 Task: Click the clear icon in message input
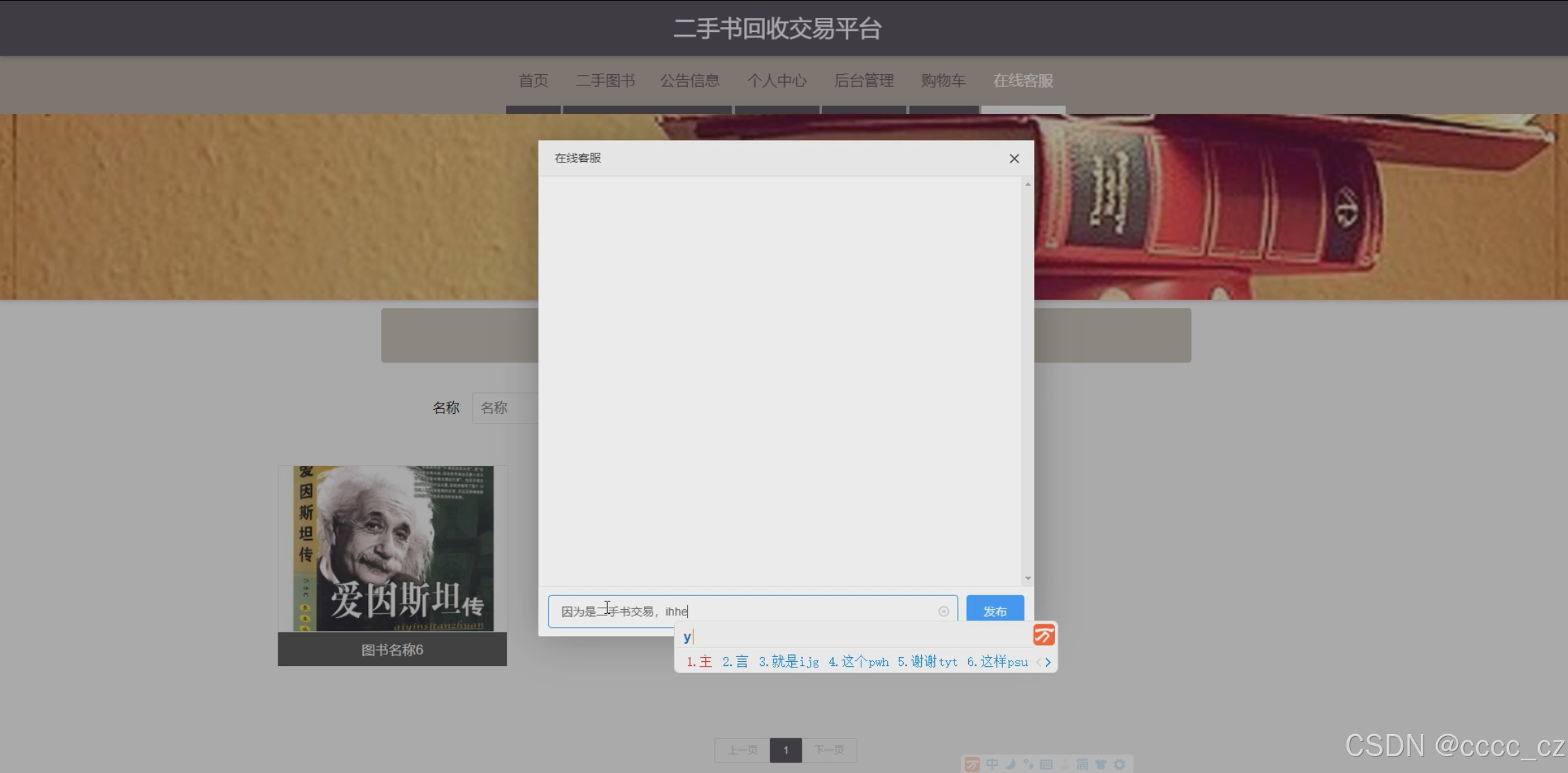[943, 611]
